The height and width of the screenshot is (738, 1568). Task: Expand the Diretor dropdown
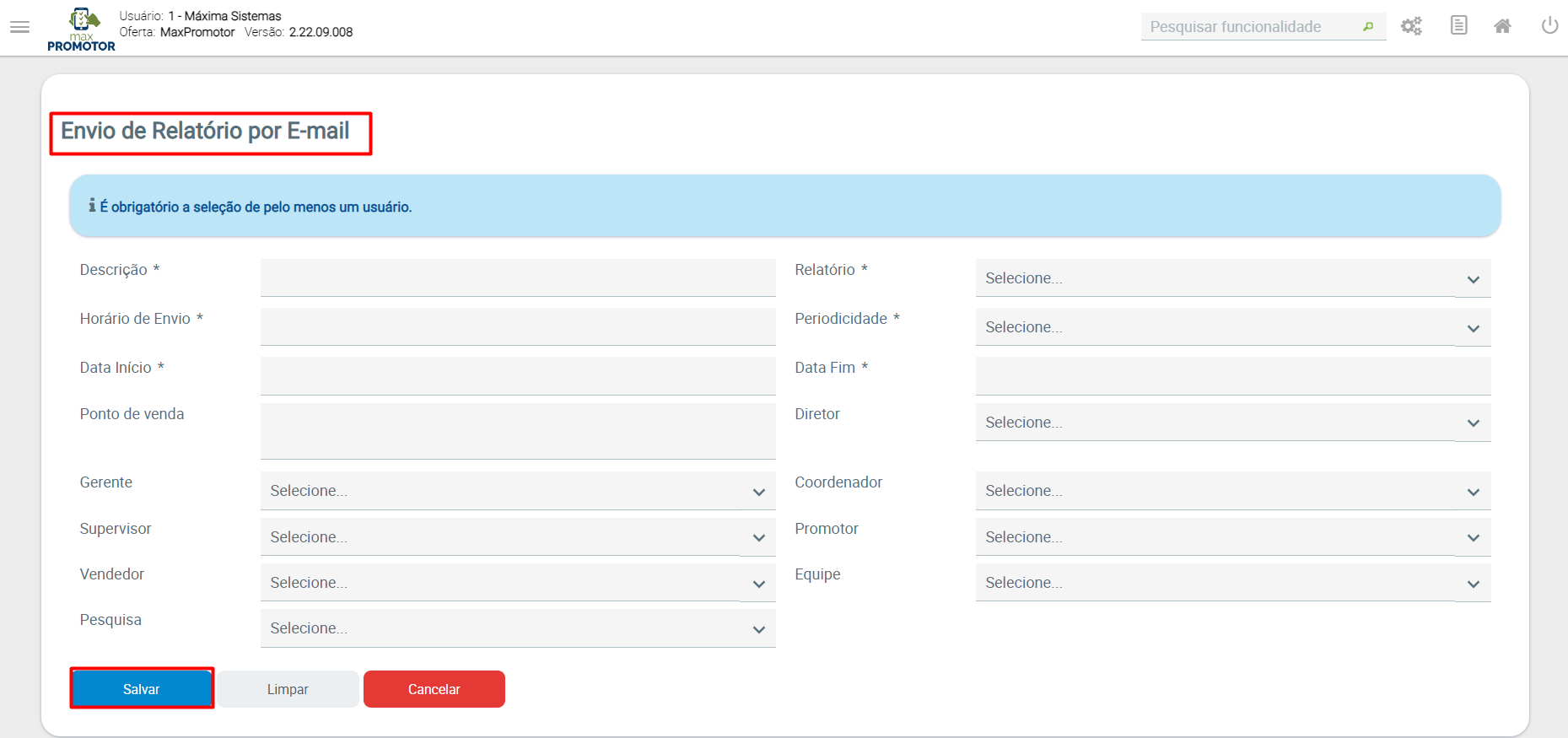pos(1233,423)
